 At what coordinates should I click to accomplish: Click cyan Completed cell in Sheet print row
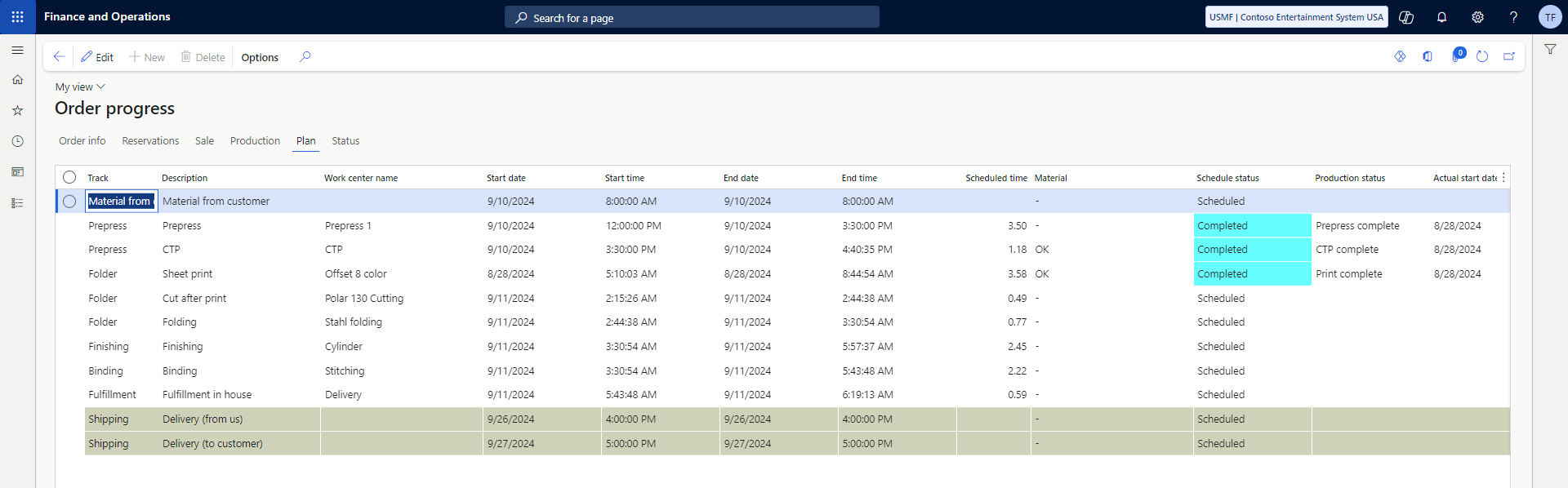pyautogui.click(x=1252, y=274)
